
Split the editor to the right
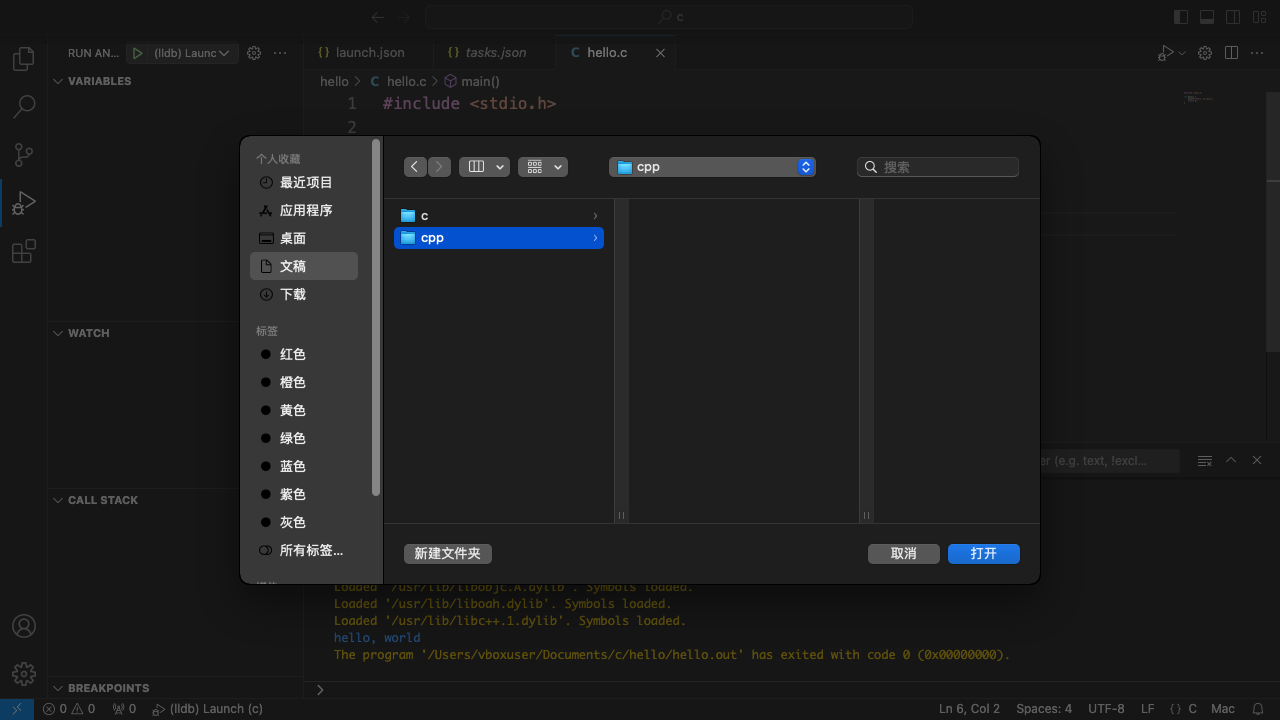1232,53
